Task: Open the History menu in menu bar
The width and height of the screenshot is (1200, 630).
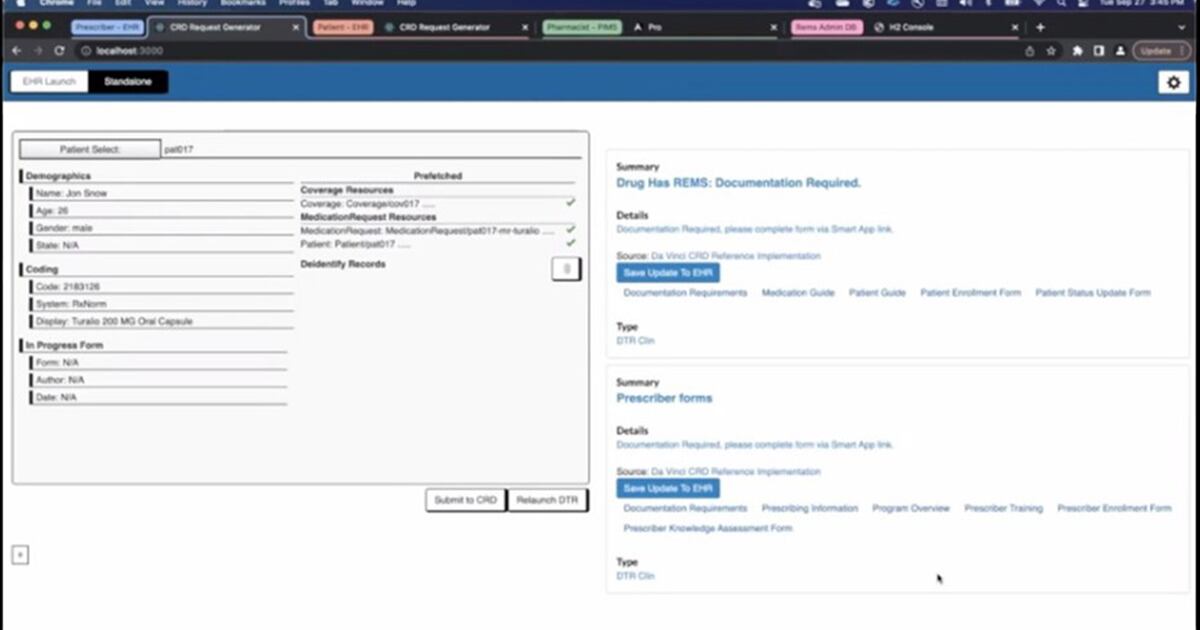Action: (192, 3)
